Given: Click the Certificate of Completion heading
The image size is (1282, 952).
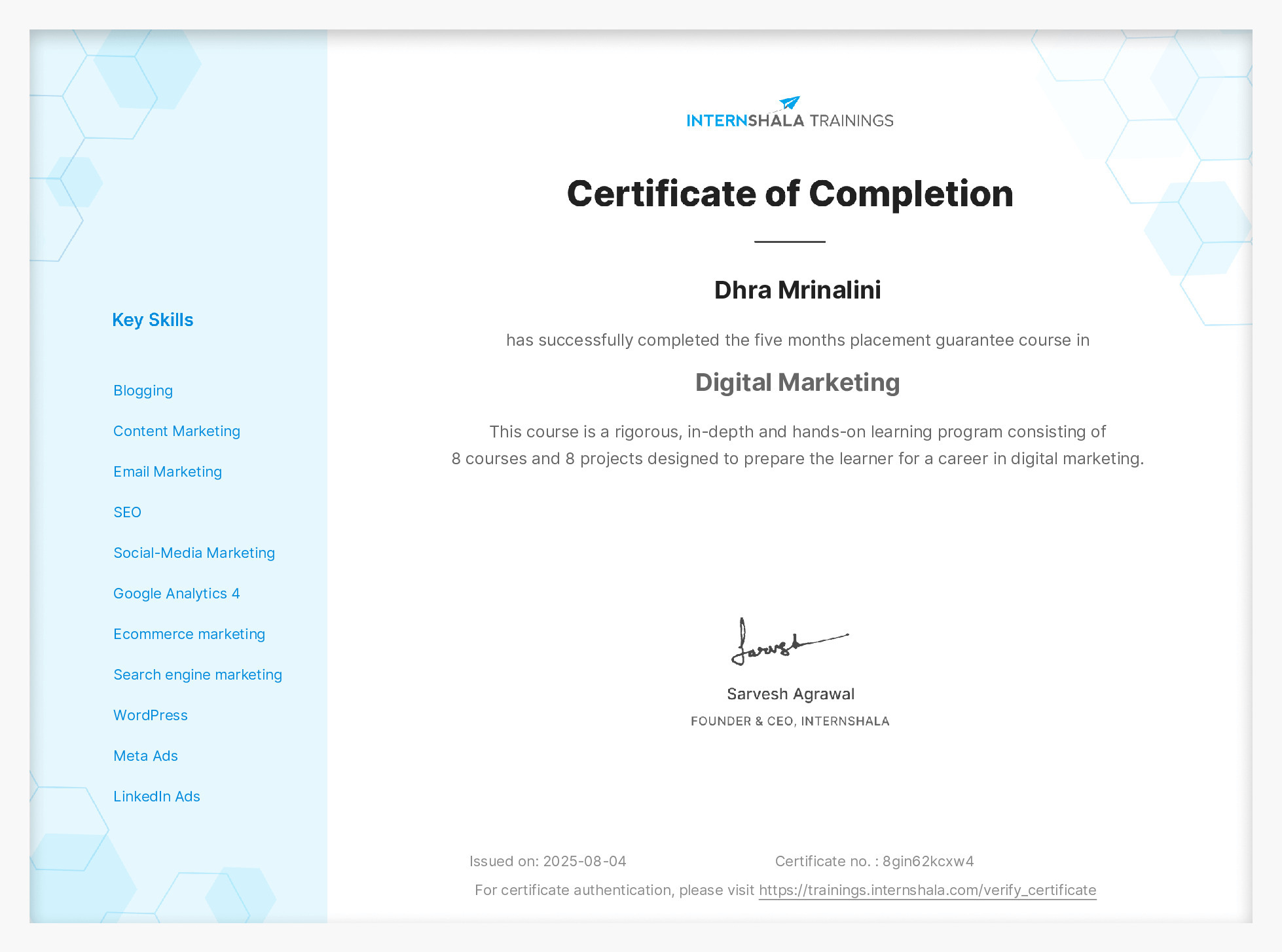Looking at the screenshot, I should pyautogui.click(x=789, y=193).
